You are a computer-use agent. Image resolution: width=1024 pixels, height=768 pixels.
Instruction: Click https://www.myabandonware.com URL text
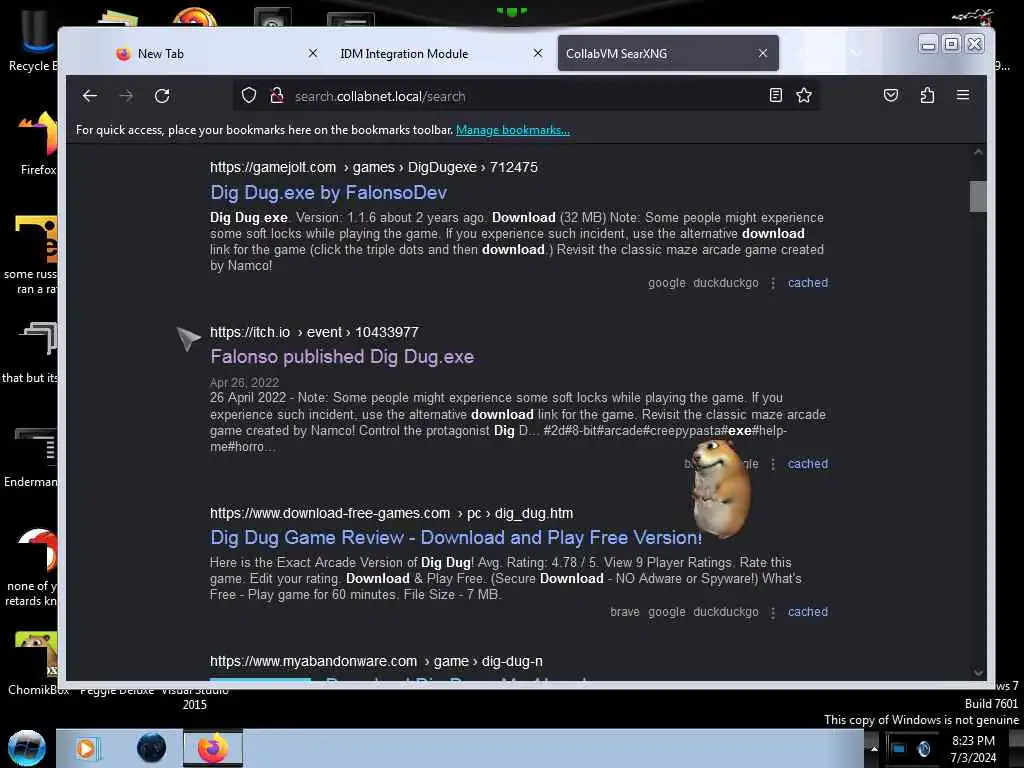pos(313,662)
